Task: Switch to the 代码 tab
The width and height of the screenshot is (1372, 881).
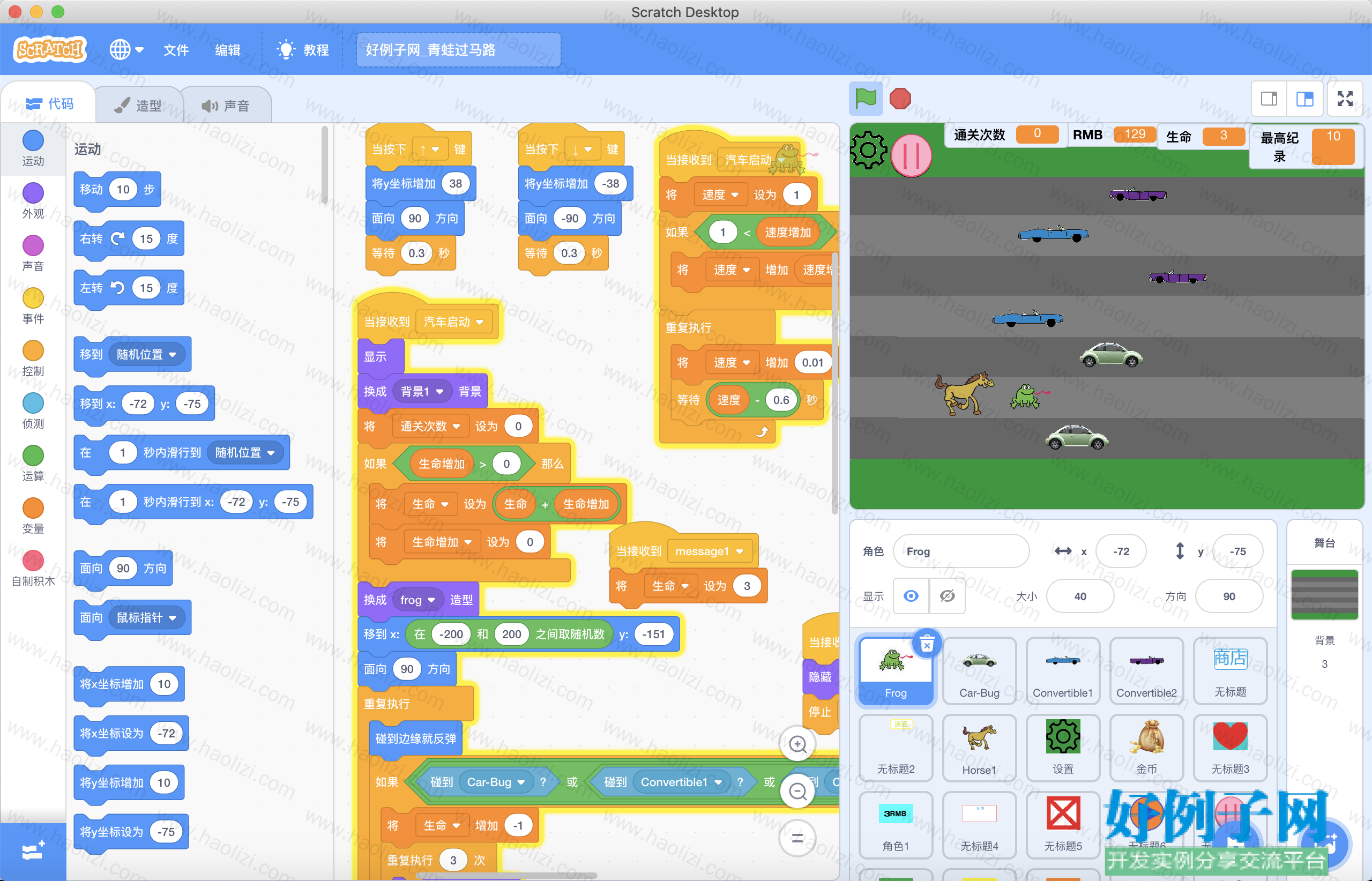Action: tap(50, 103)
